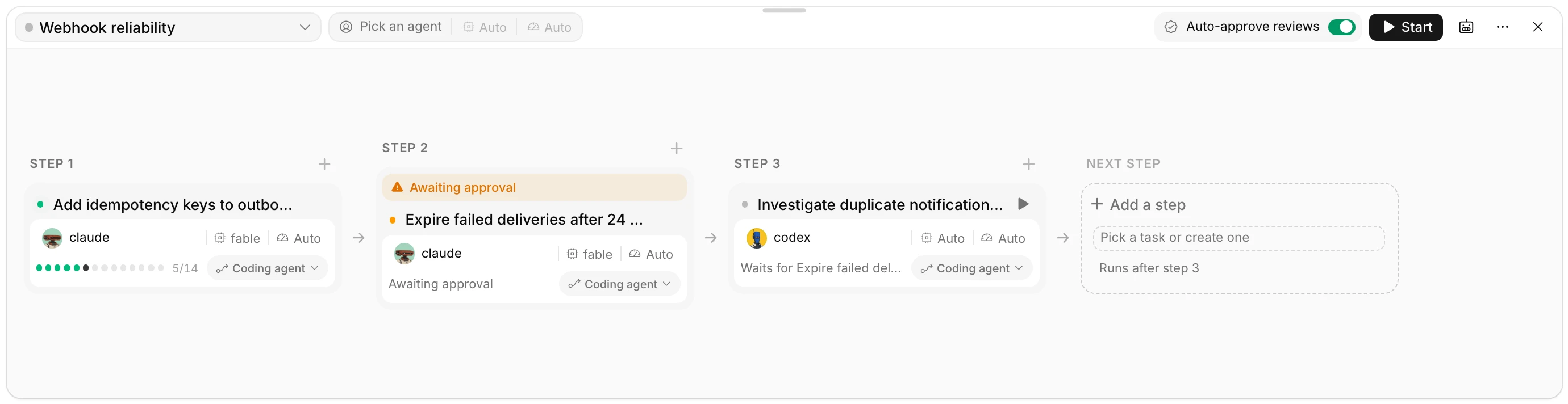Click STEP 2 header label

(404, 148)
